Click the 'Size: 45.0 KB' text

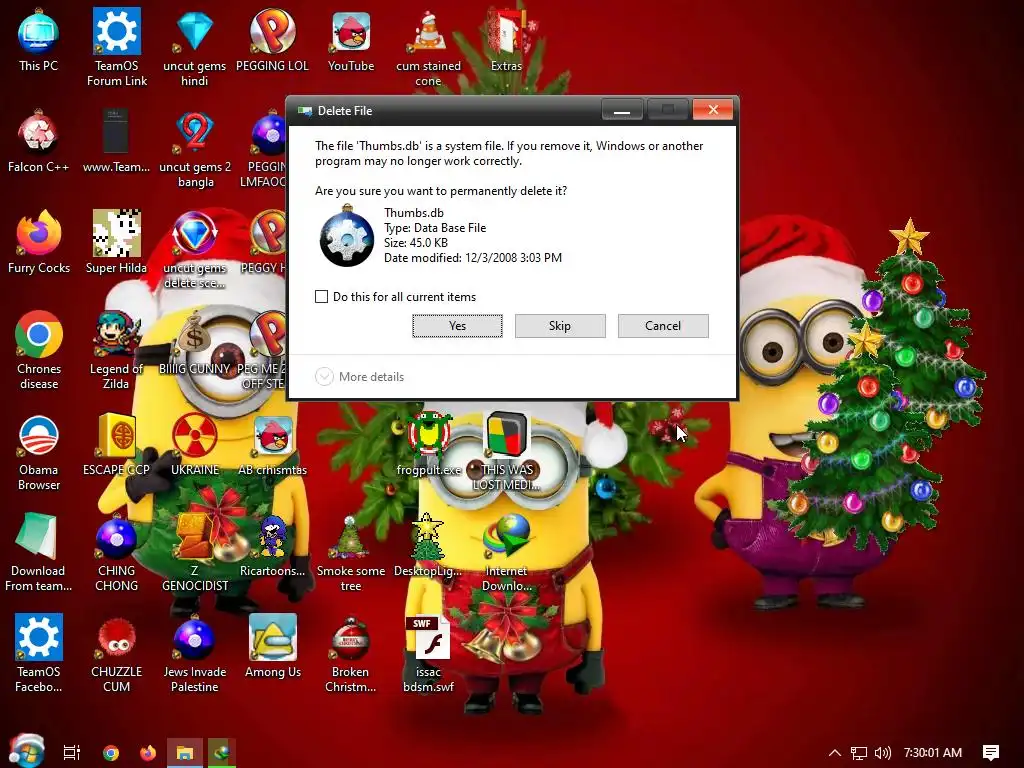point(416,243)
